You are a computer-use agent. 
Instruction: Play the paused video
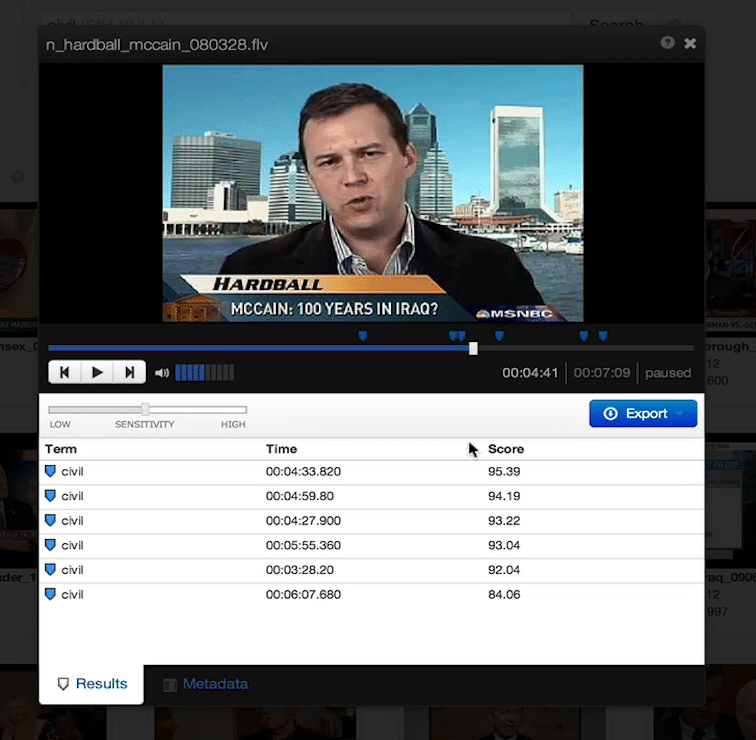[97, 372]
